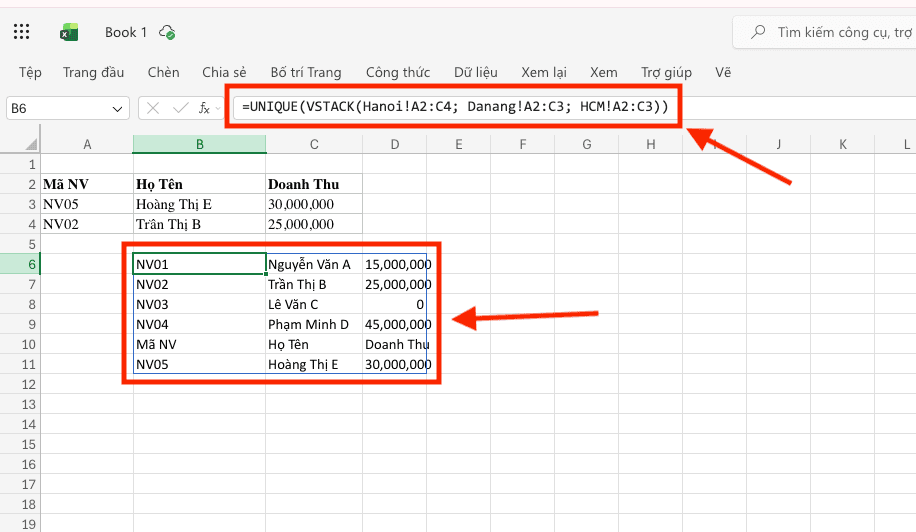Image resolution: width=916 pixels, height=532 pixels.
Task: Click the search magnifier icon
Action: click(758, 32)
